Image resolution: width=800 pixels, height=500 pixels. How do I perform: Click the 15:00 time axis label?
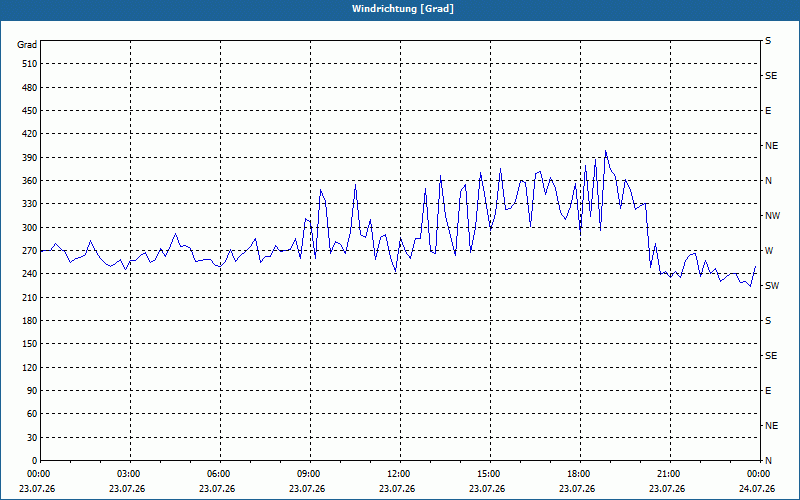490,474
